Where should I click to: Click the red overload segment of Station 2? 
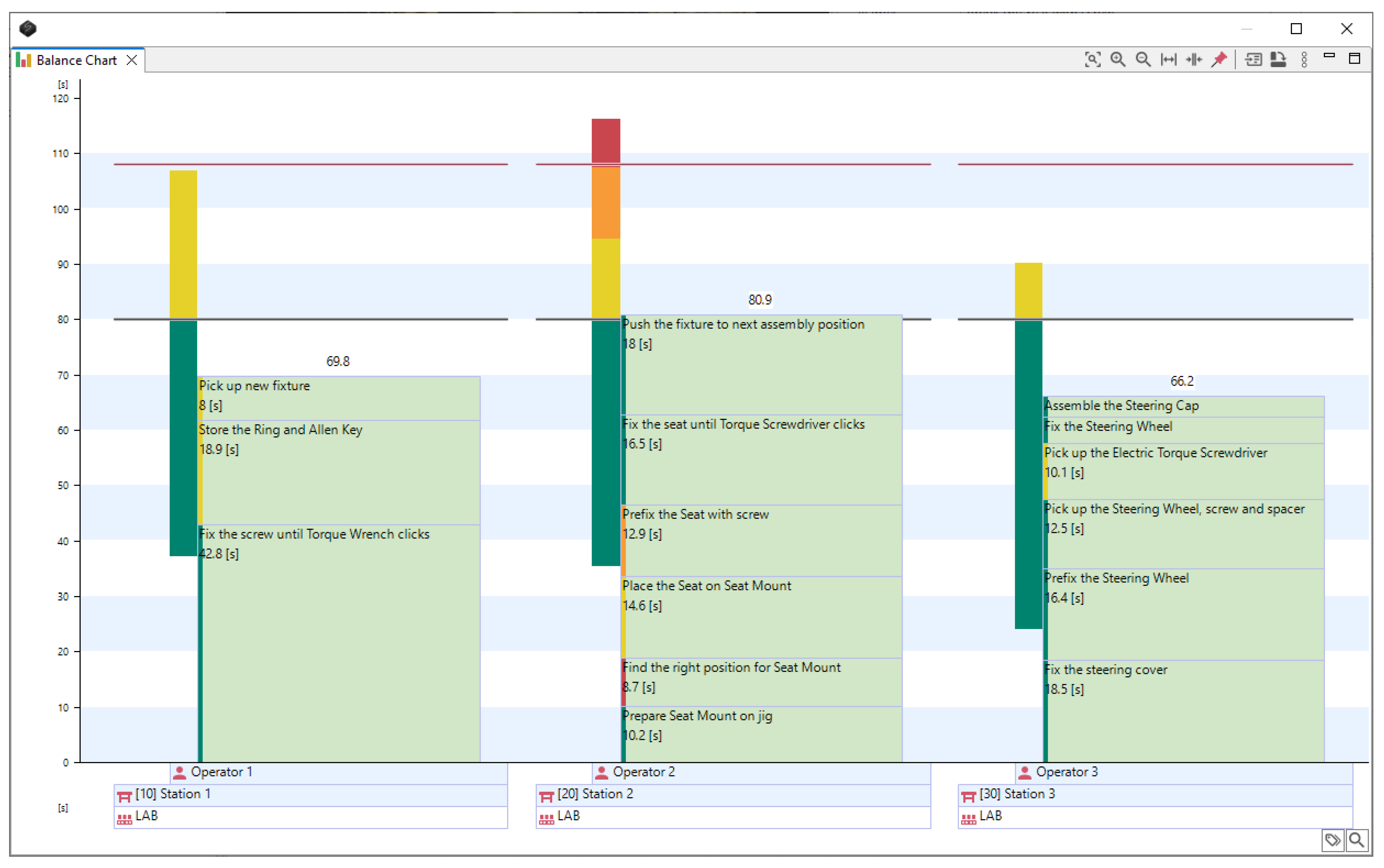tap(606, 141)
